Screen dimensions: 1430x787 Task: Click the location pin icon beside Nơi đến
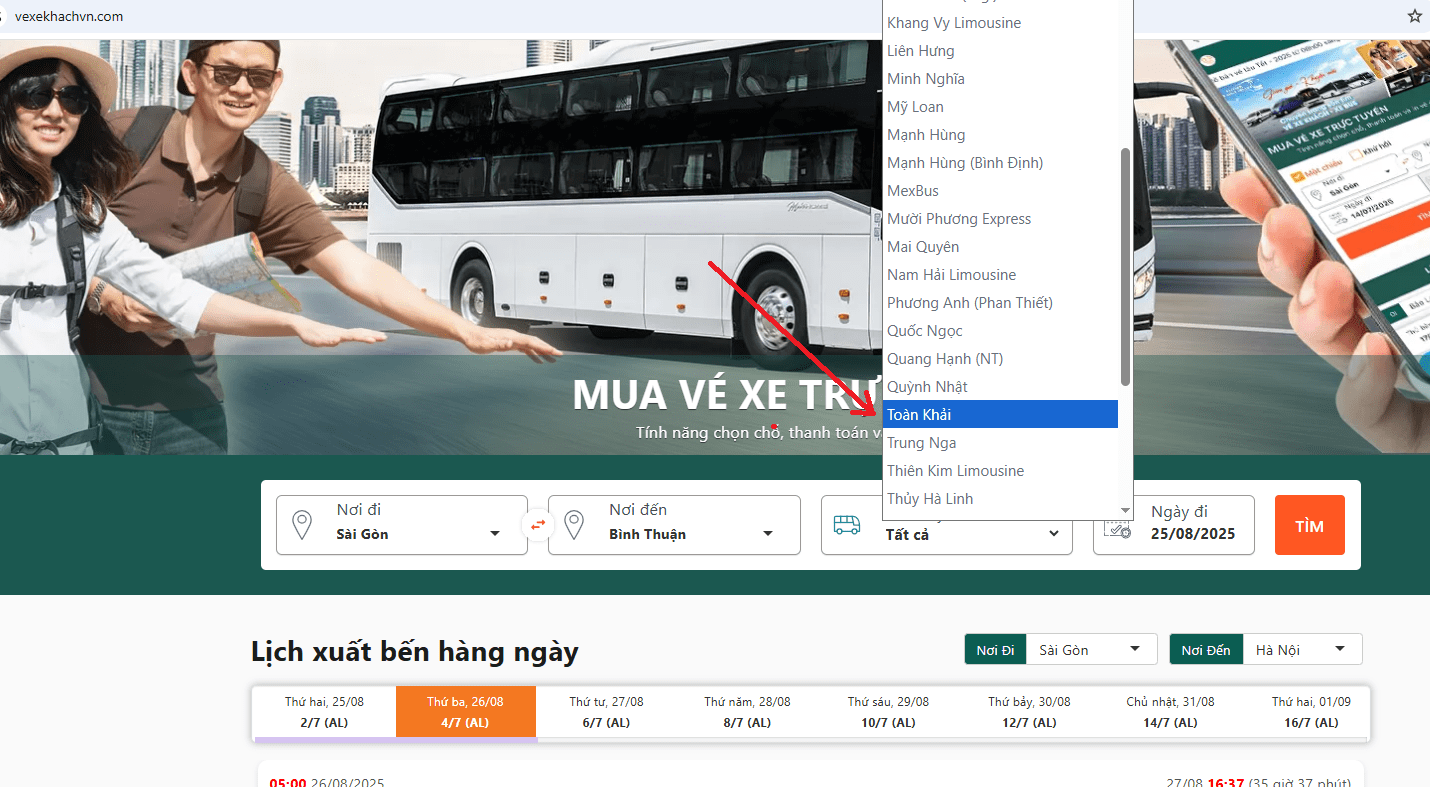click(574, 525)
